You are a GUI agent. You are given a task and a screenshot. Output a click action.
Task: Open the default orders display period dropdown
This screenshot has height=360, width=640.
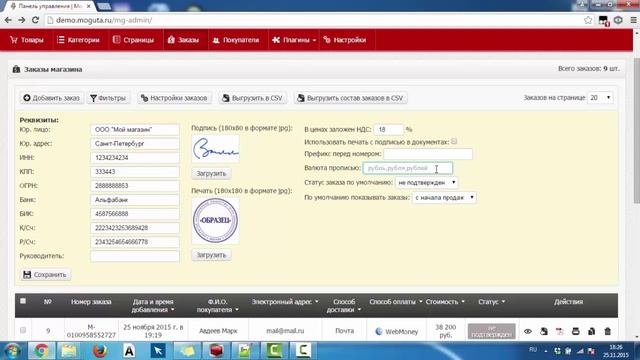444,198
